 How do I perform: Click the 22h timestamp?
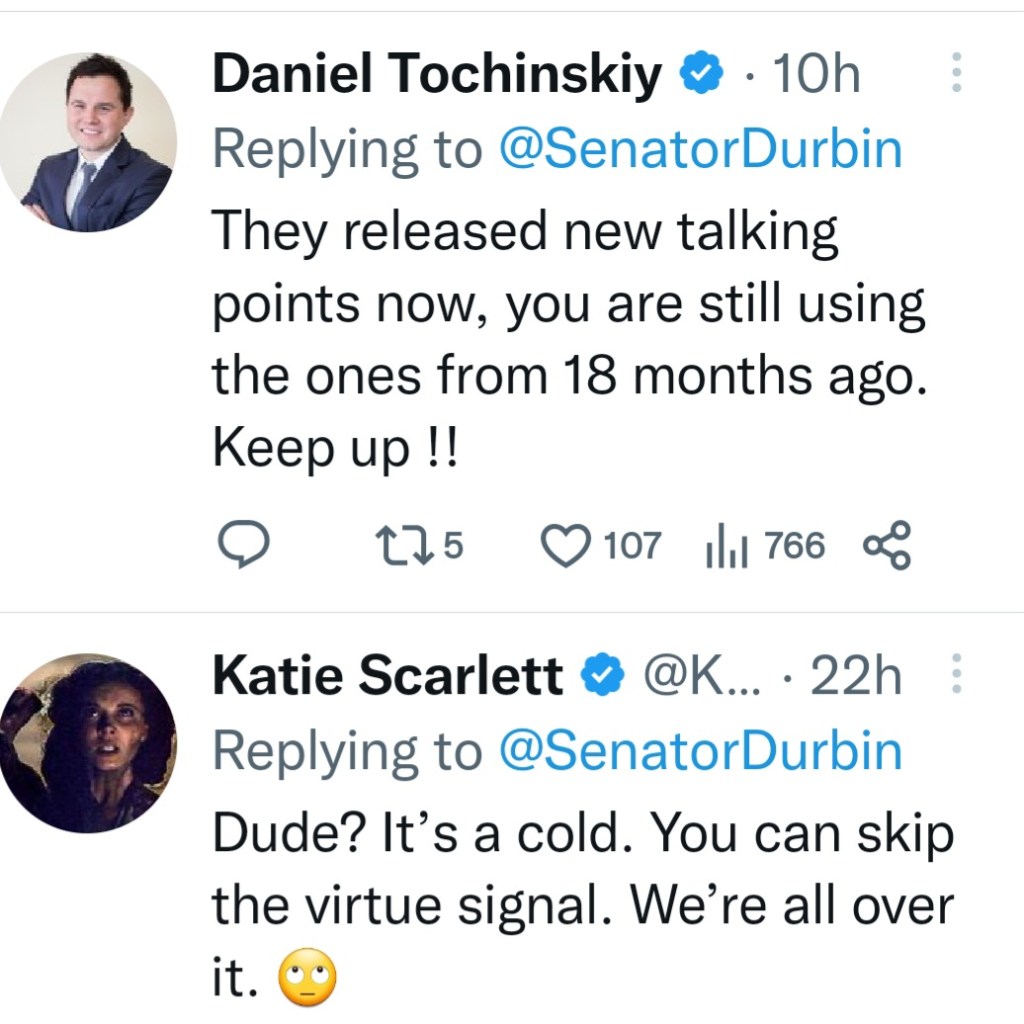[x=856, y=678]
